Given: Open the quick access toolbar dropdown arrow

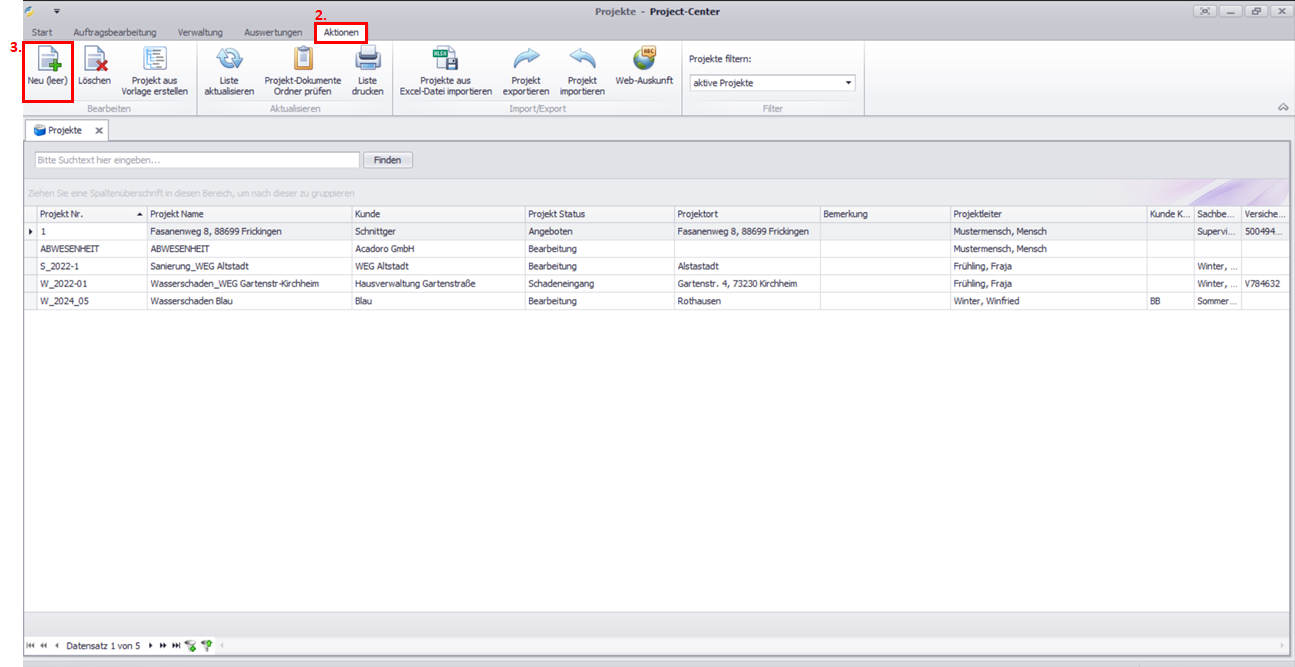Looking at the screenshot, I should (57, 11).
